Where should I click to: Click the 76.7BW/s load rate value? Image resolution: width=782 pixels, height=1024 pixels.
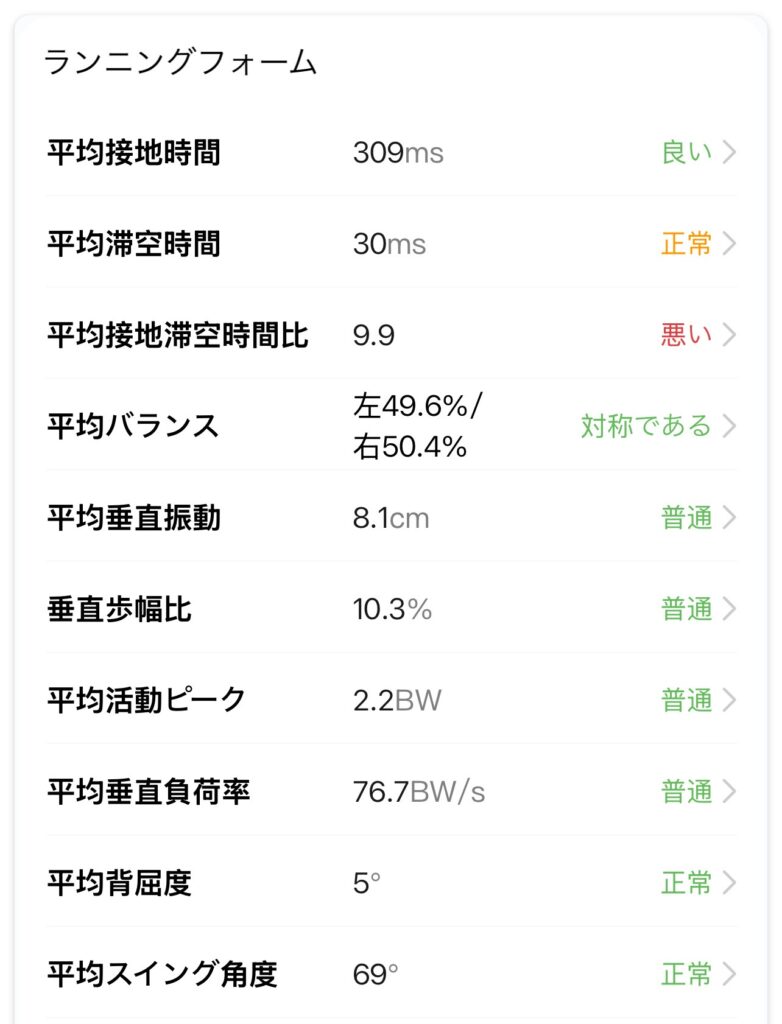tap(419, 792)
